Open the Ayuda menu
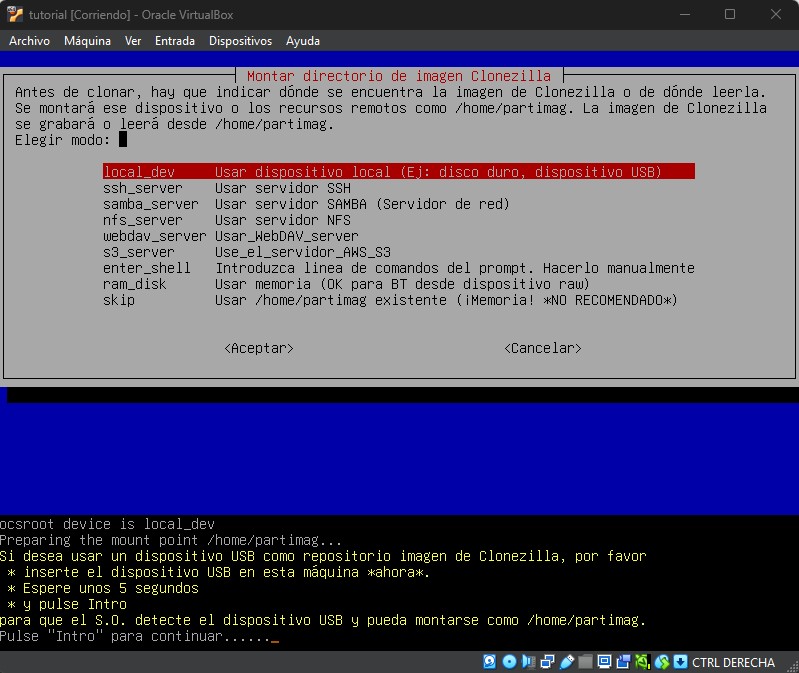799x673 pixels. tap(303, 41)
